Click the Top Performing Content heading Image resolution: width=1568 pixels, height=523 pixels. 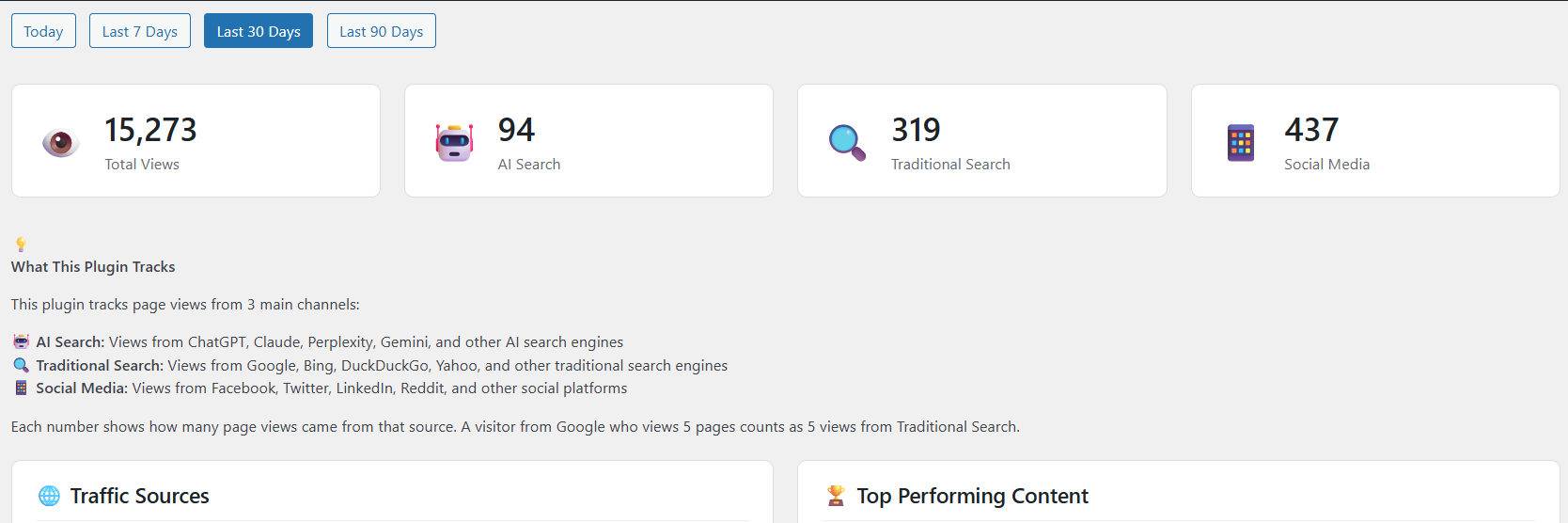(972, 496)
